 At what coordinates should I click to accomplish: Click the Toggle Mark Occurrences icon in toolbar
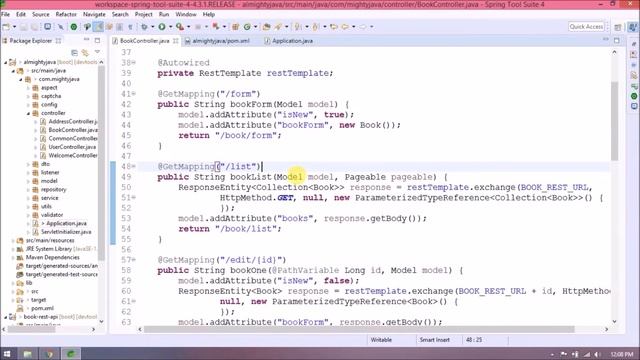pyautogui.click(x=98, y=27)
